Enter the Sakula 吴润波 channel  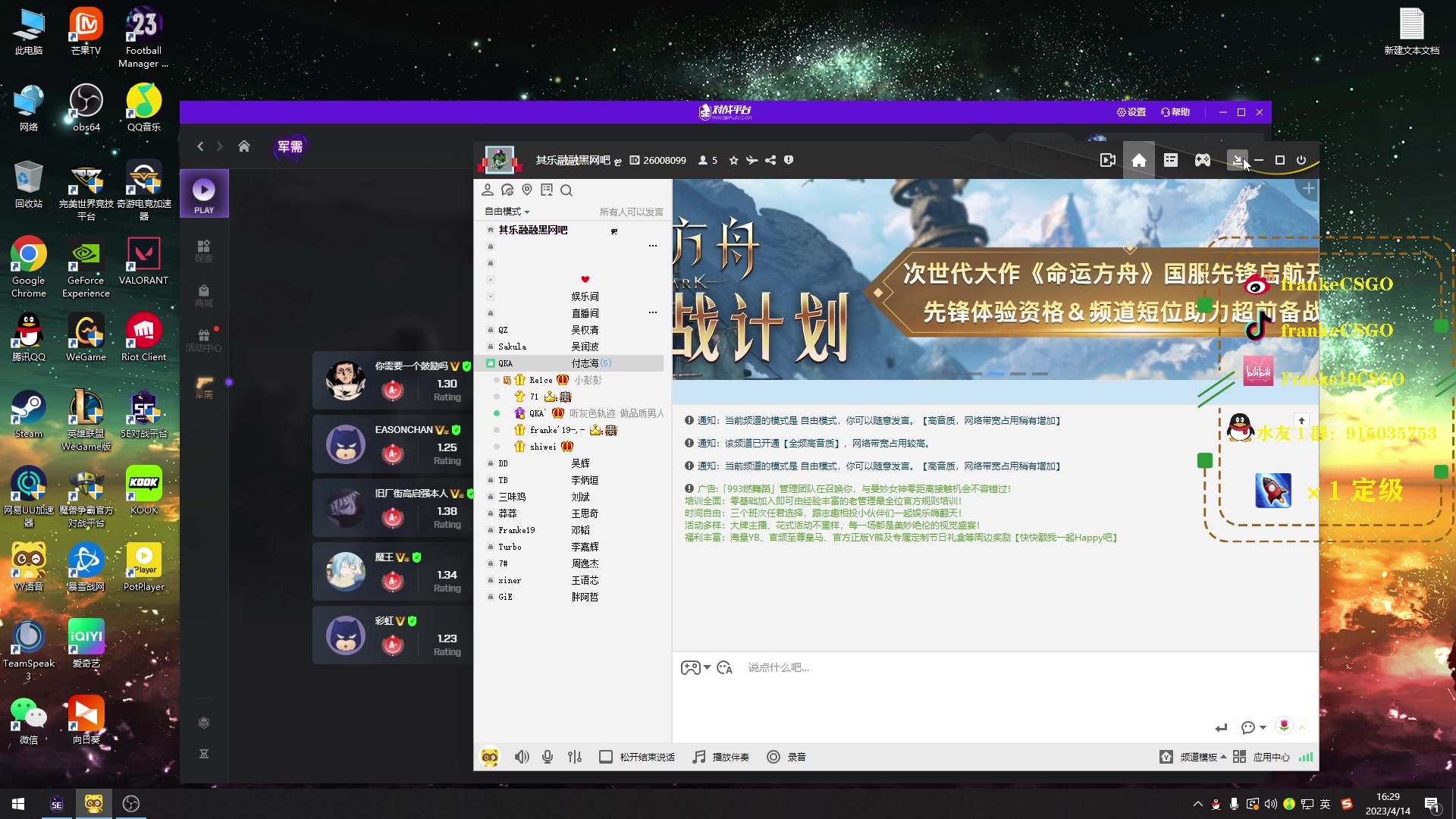569,347
